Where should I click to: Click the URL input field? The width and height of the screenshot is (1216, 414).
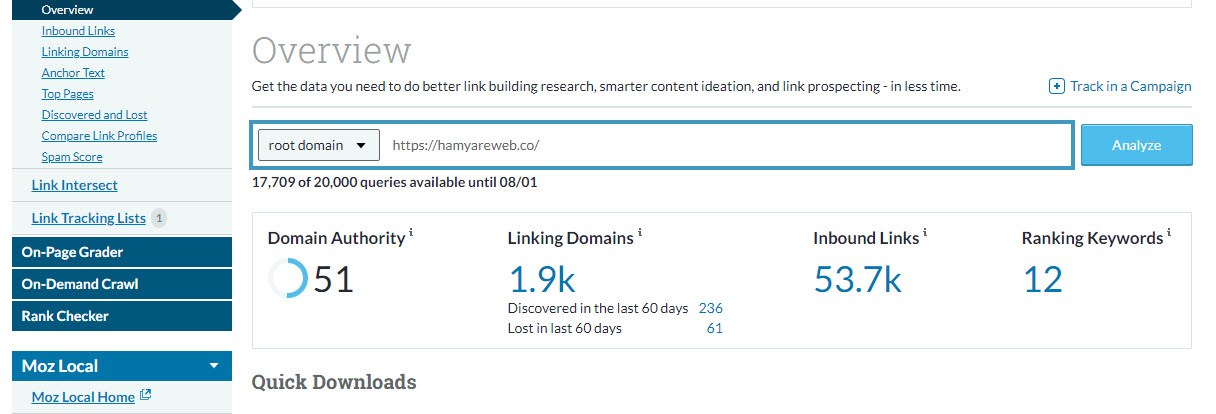[x=725, y=145]
